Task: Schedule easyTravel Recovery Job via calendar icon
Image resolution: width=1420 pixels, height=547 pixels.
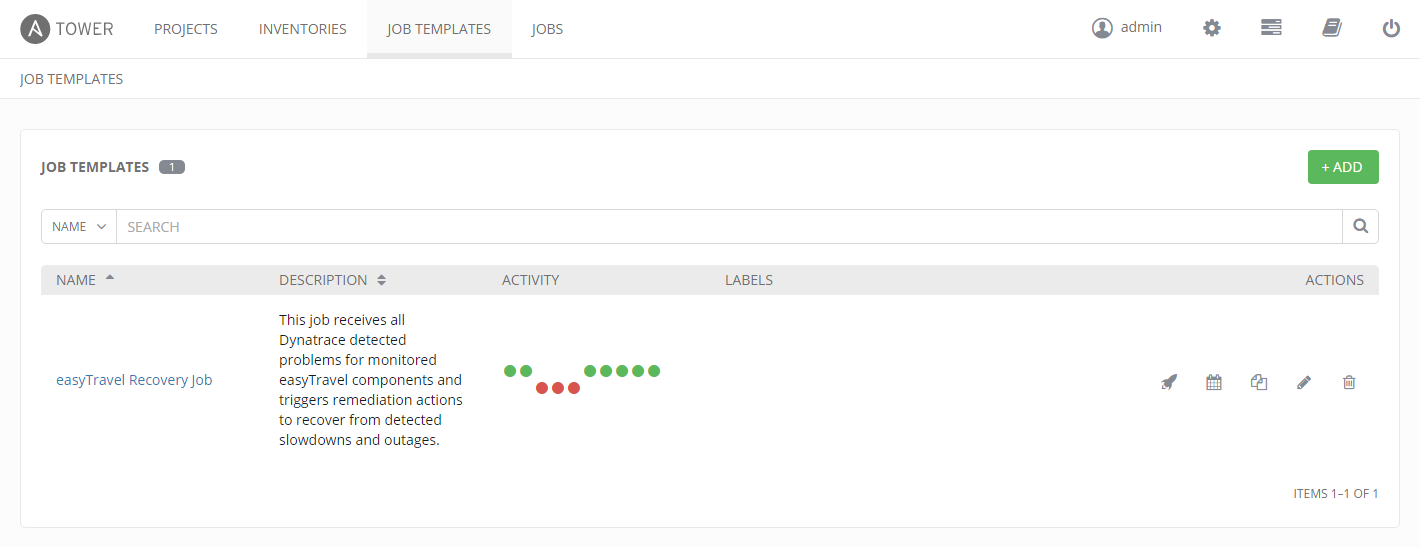Action: 1214,381
